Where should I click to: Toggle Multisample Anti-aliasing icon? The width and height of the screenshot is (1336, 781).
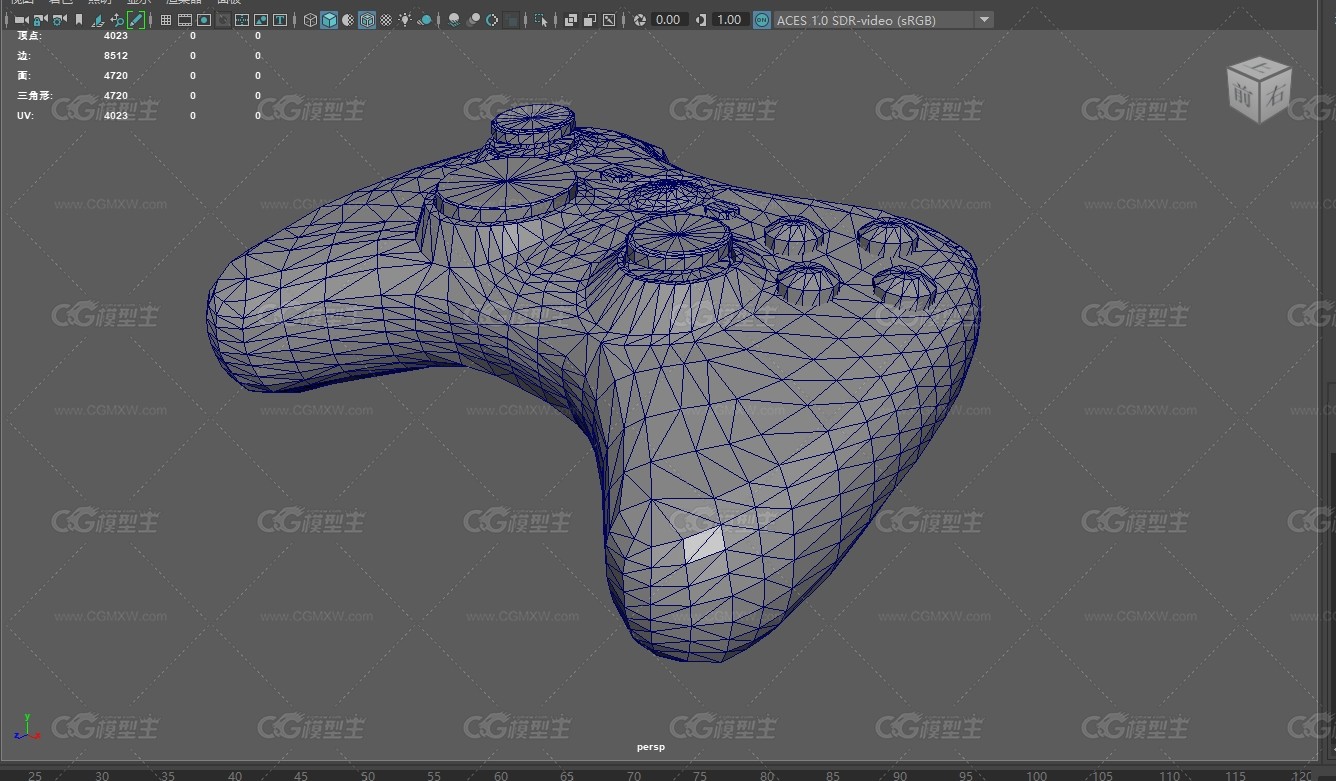pyautogui.click(x=492, y=20)
